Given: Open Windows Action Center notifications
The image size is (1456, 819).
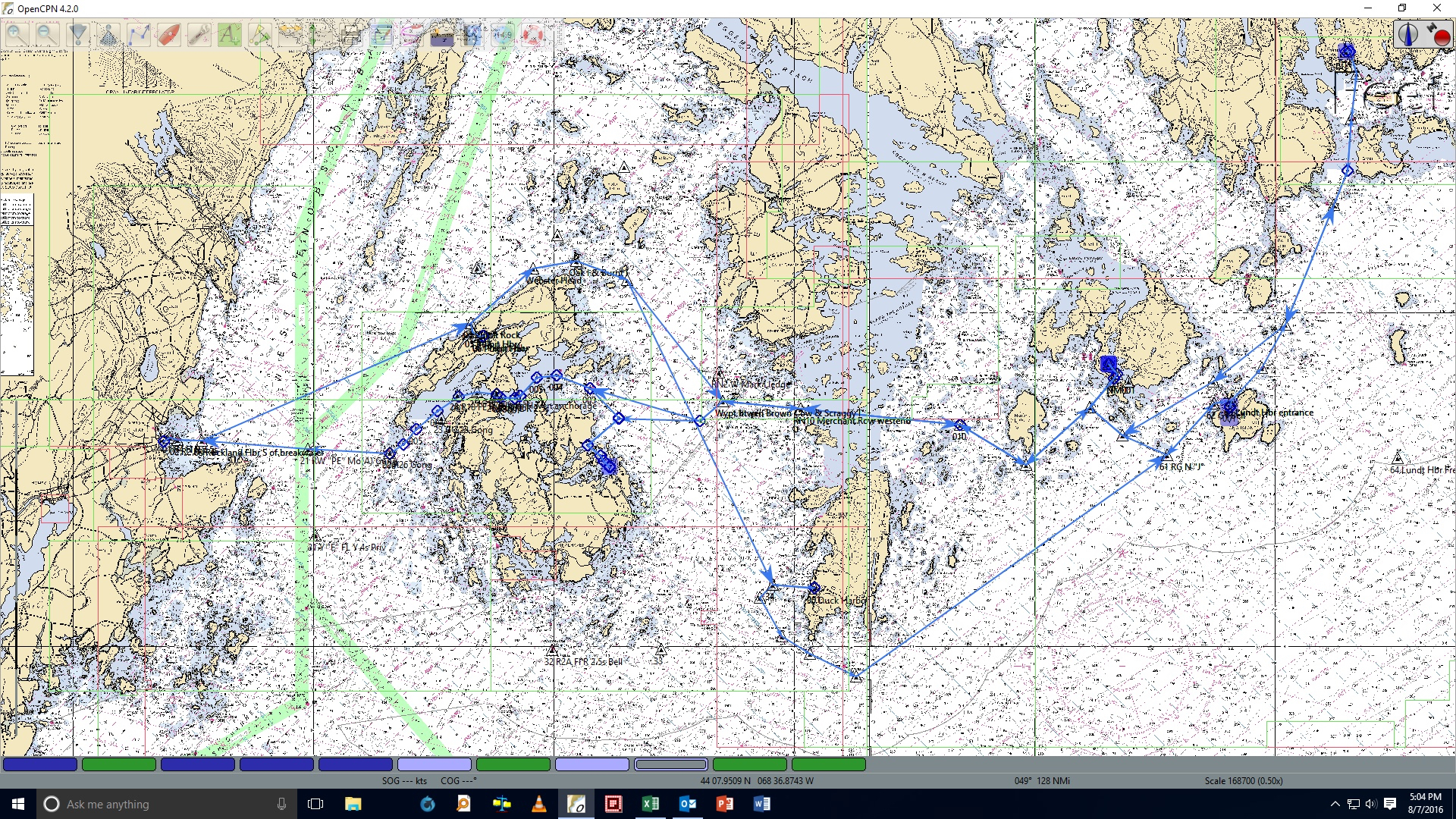Looking at the screenshot, I should [1390, 804].
